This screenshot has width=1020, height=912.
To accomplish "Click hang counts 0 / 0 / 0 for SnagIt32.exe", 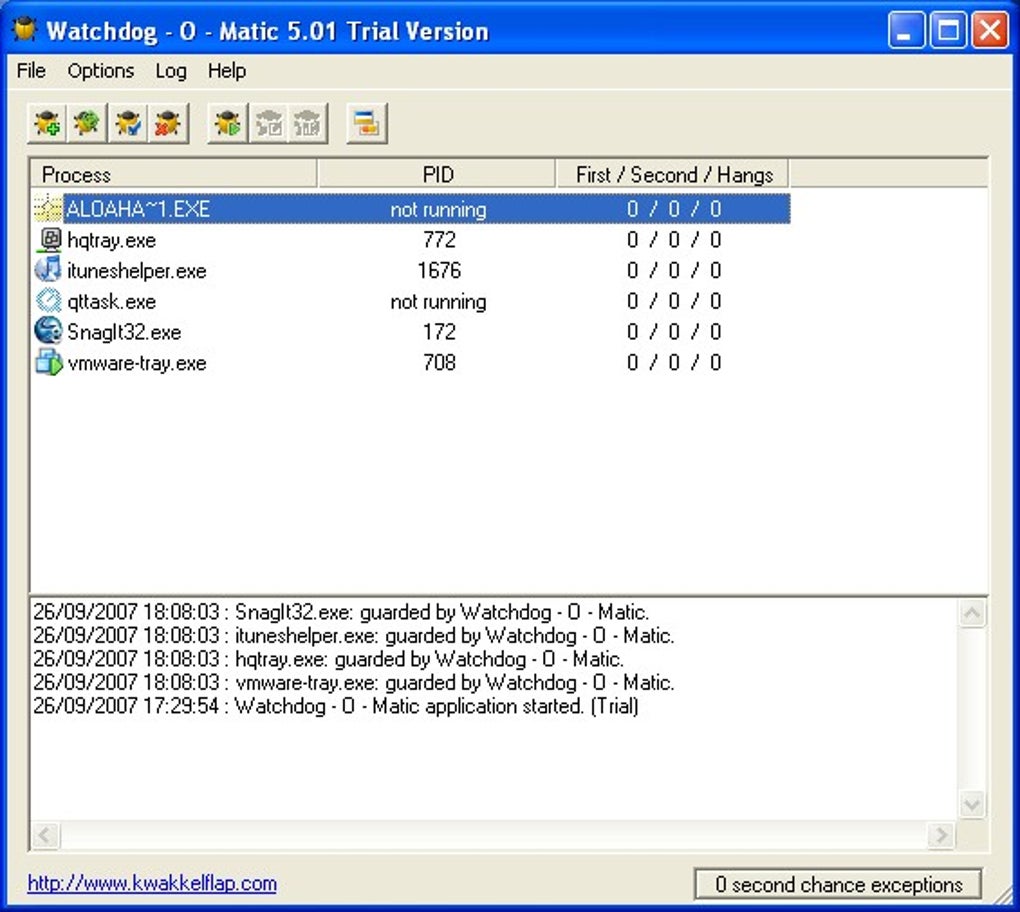I will [x=674, y=331].
